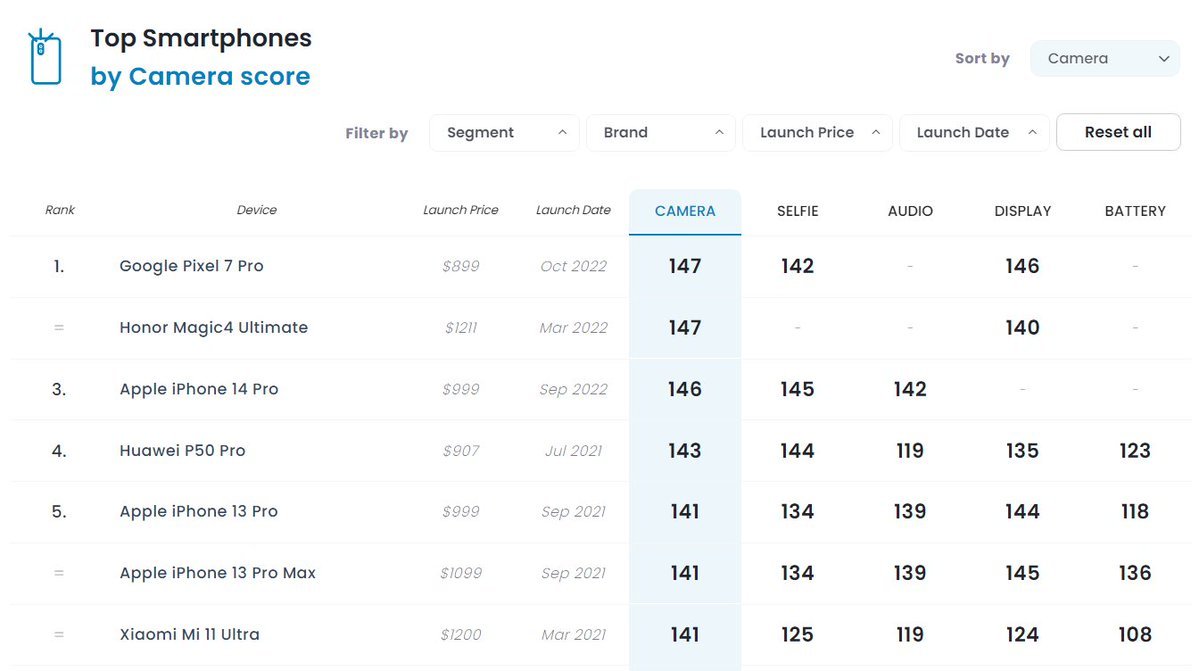Open the Huawei P50 Pro entry
Screen dimensions: 1199x671
coord(182,451)
